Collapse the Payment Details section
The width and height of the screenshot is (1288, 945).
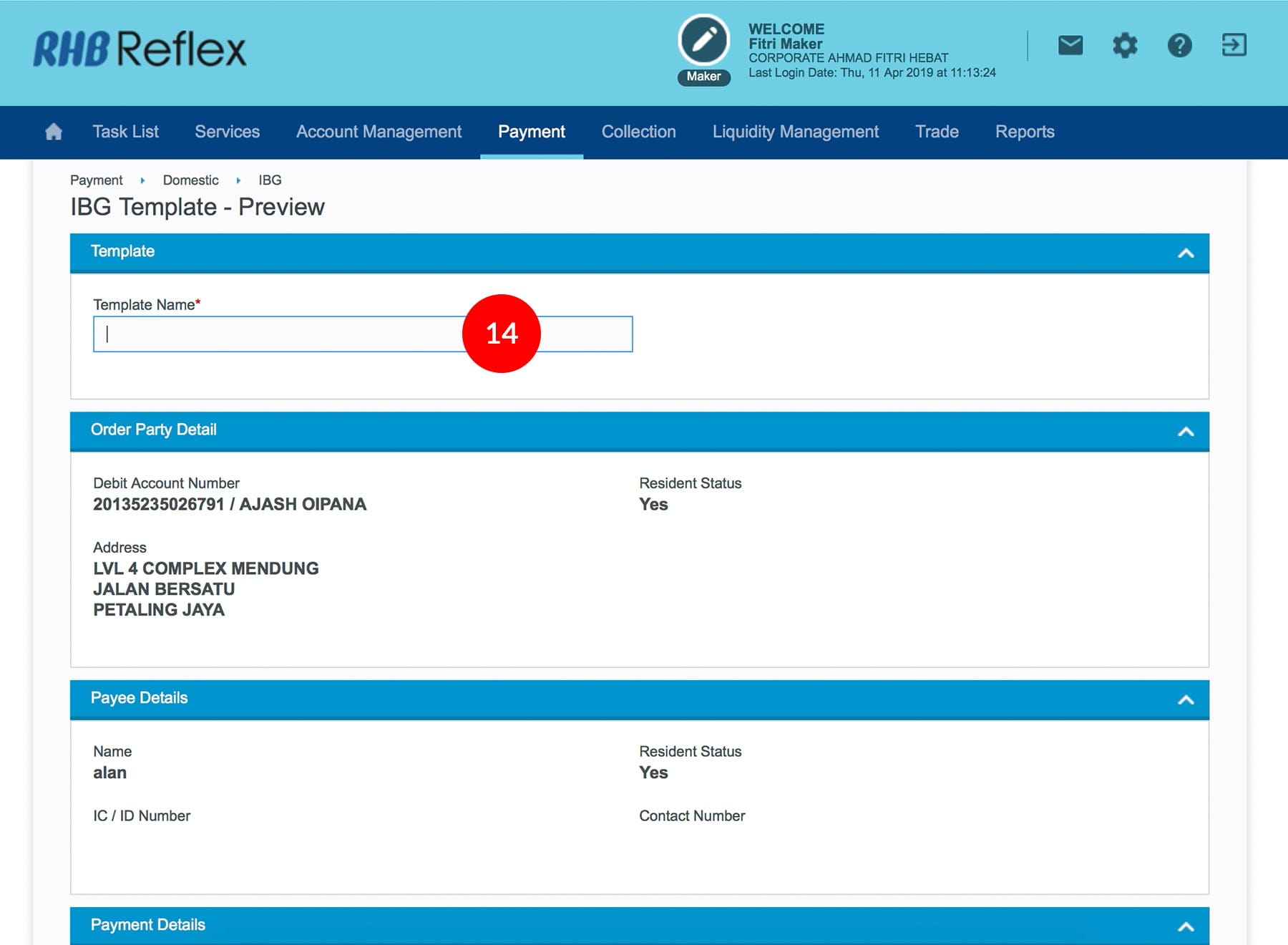click(1185, 926)
